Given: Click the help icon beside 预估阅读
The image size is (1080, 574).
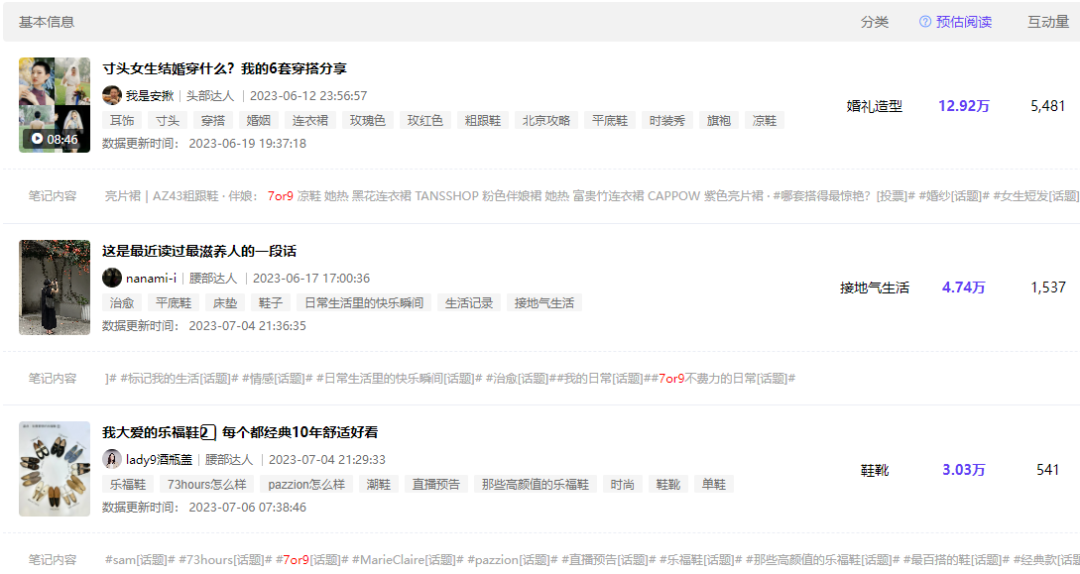Looking at the screenshot, I should (x=925, y=22).
